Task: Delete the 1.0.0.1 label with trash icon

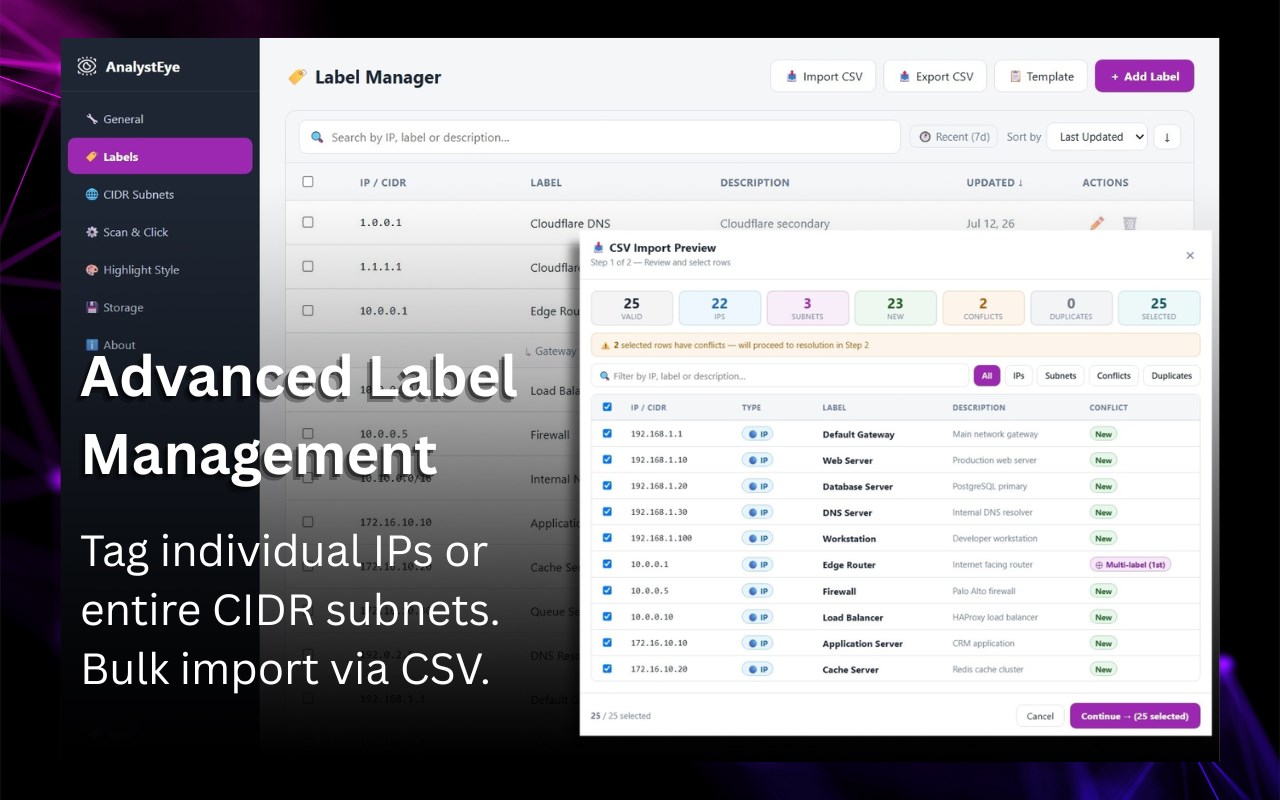Action: (x=1129, y=223)
